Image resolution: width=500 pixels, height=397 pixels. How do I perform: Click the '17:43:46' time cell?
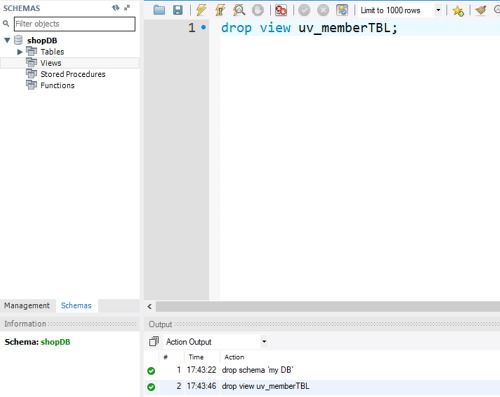coord(201,386)
